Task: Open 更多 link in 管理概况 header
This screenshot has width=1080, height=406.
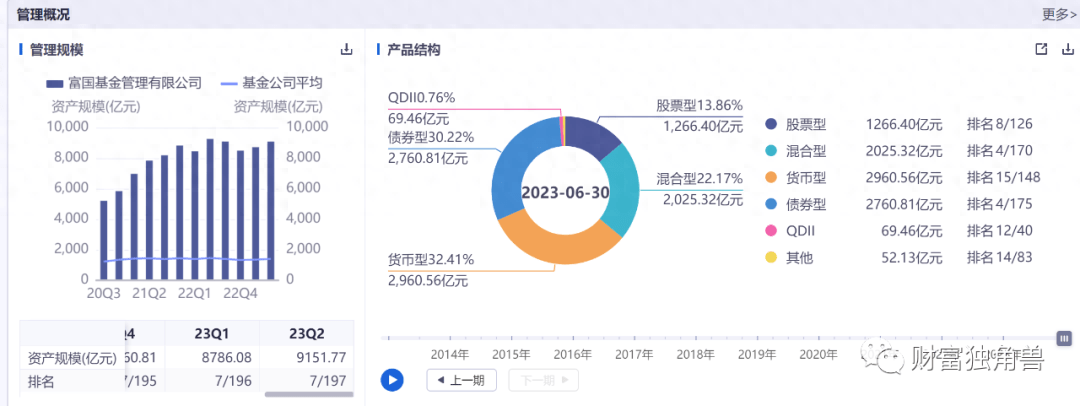Action: [x=1058, y=14]
